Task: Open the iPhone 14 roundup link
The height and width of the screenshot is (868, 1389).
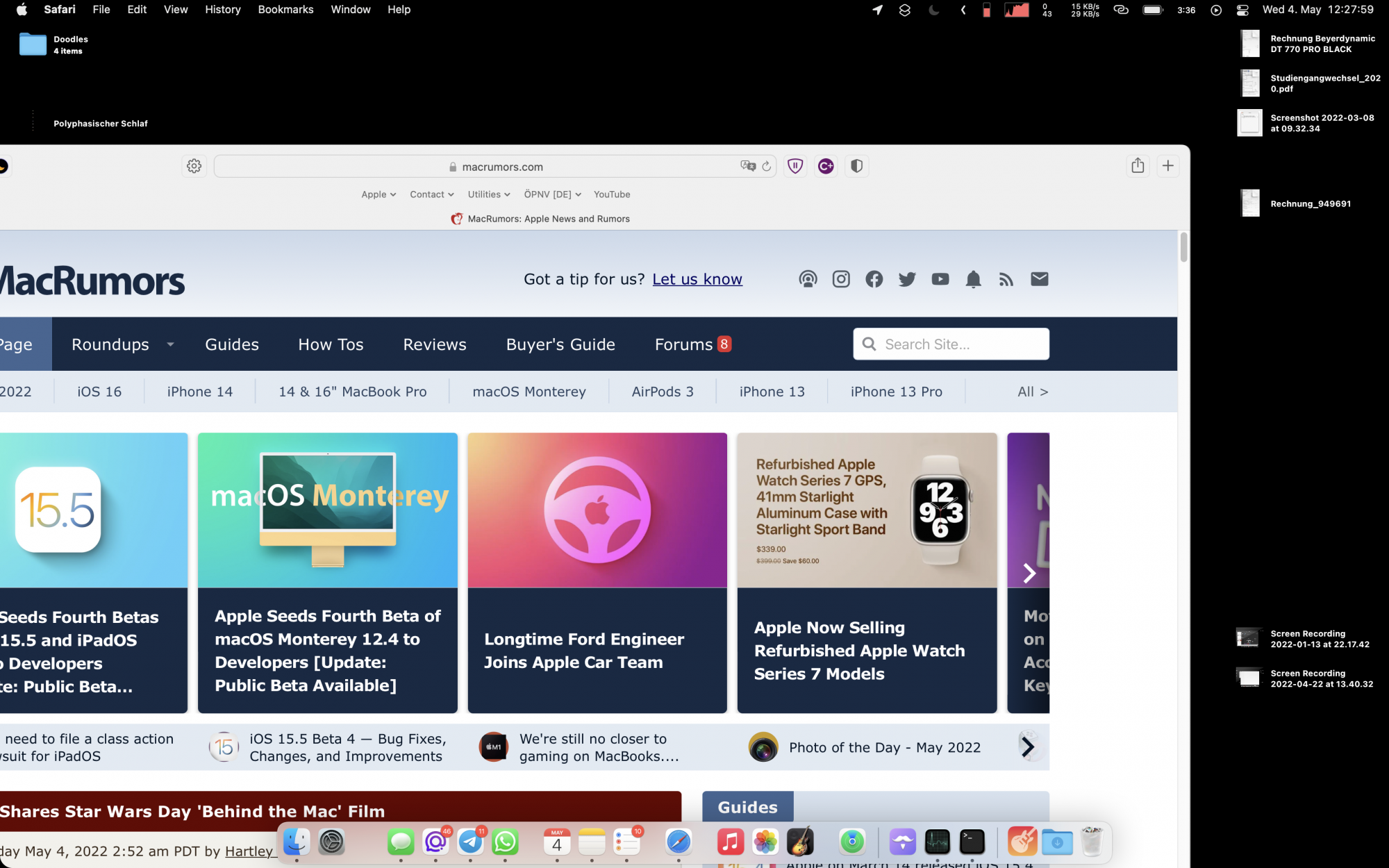Action: point(200,392)
